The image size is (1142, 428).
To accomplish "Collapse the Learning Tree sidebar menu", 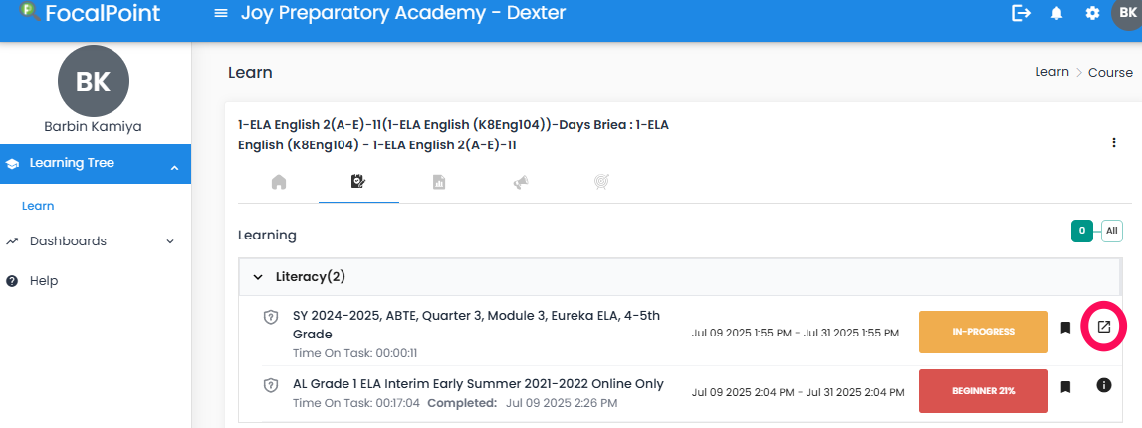I will 174,168.
